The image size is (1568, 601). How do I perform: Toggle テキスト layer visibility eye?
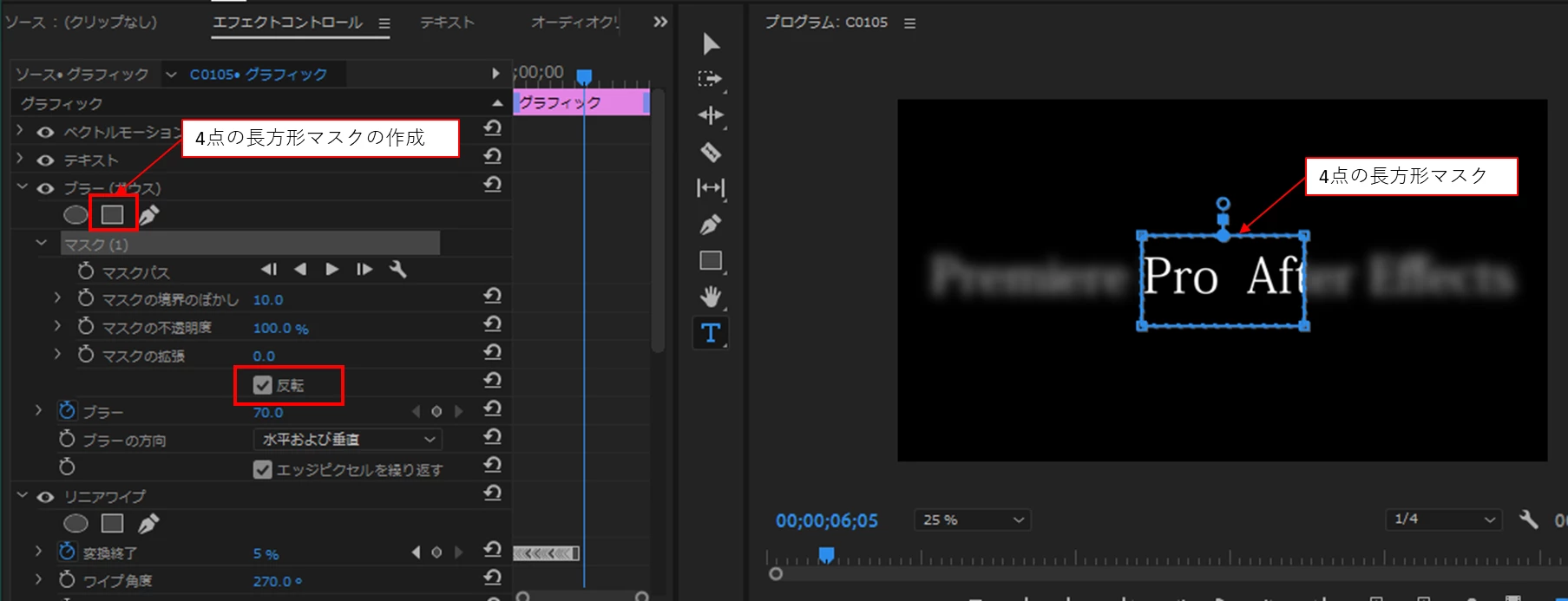(45, 160)
